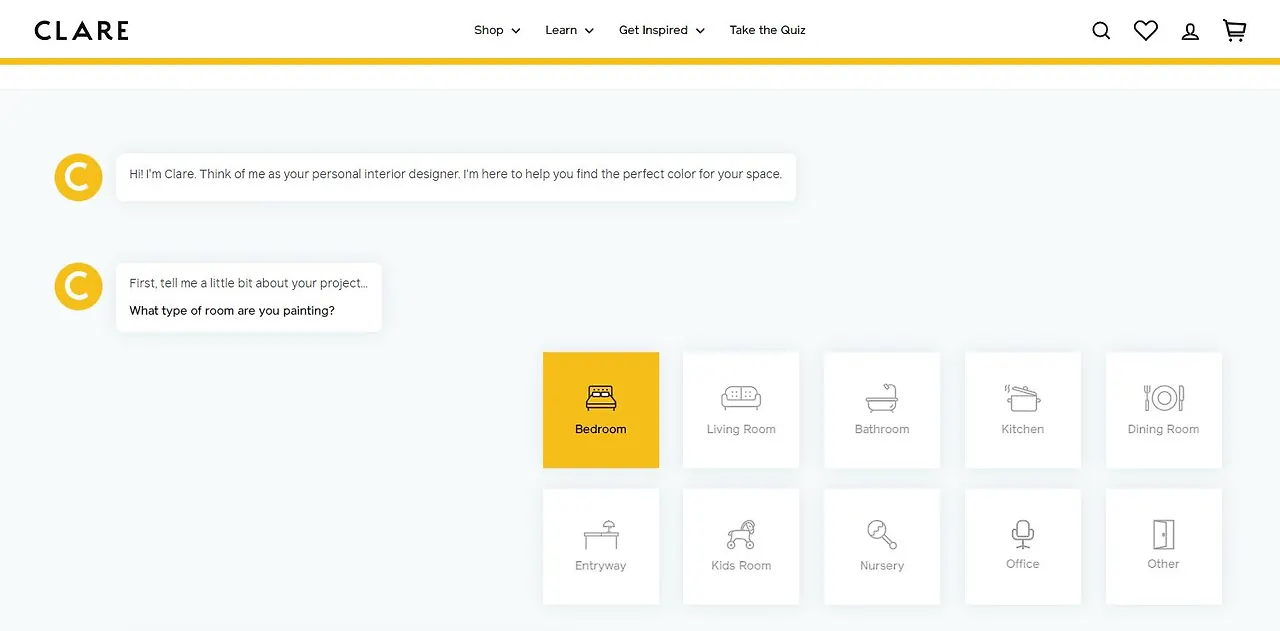
Task: Open the account profile icon
Action: tap(1190, 31)
